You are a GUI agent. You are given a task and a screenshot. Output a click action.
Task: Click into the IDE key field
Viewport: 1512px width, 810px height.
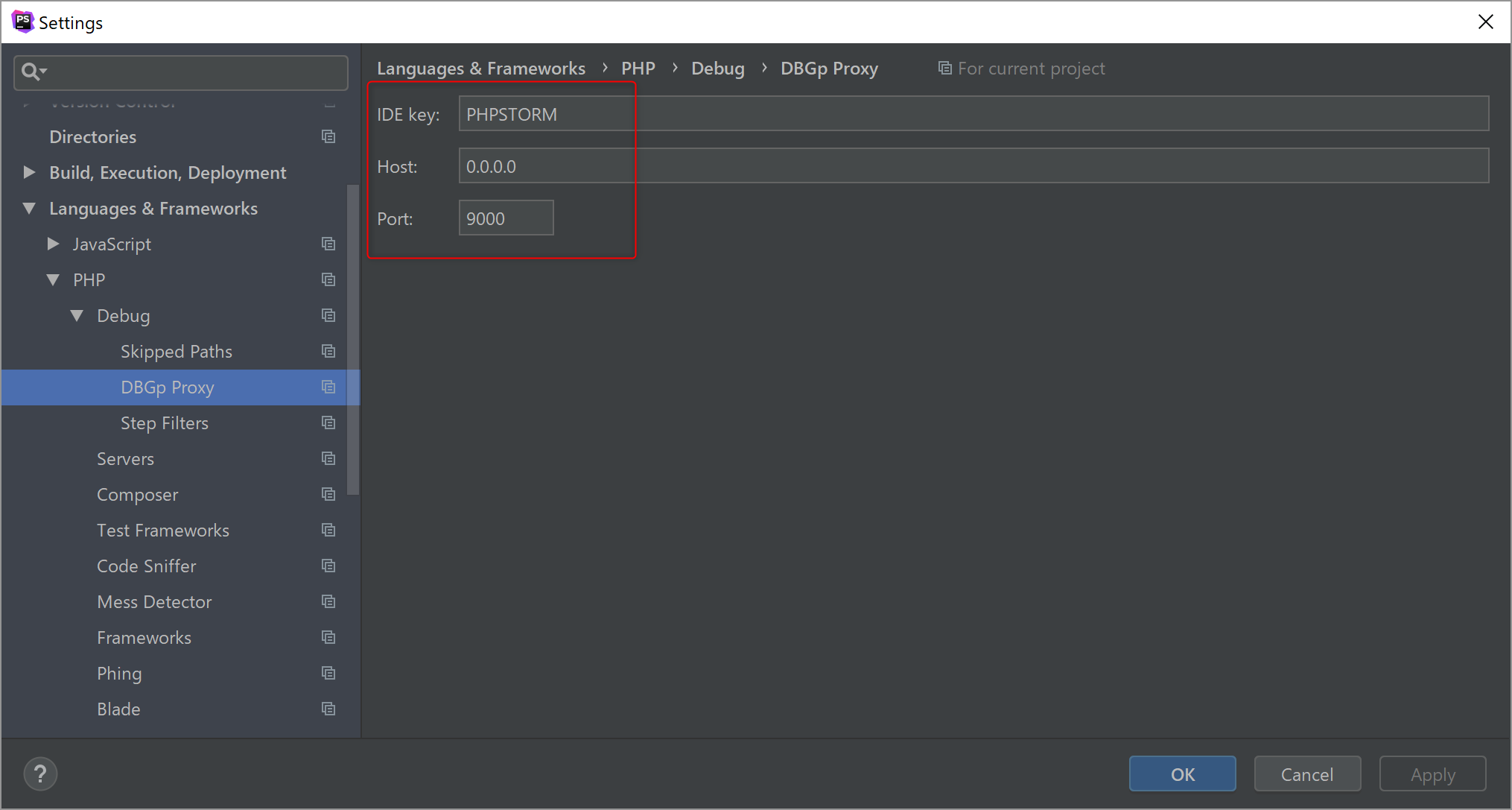click(x=973, y=114)
